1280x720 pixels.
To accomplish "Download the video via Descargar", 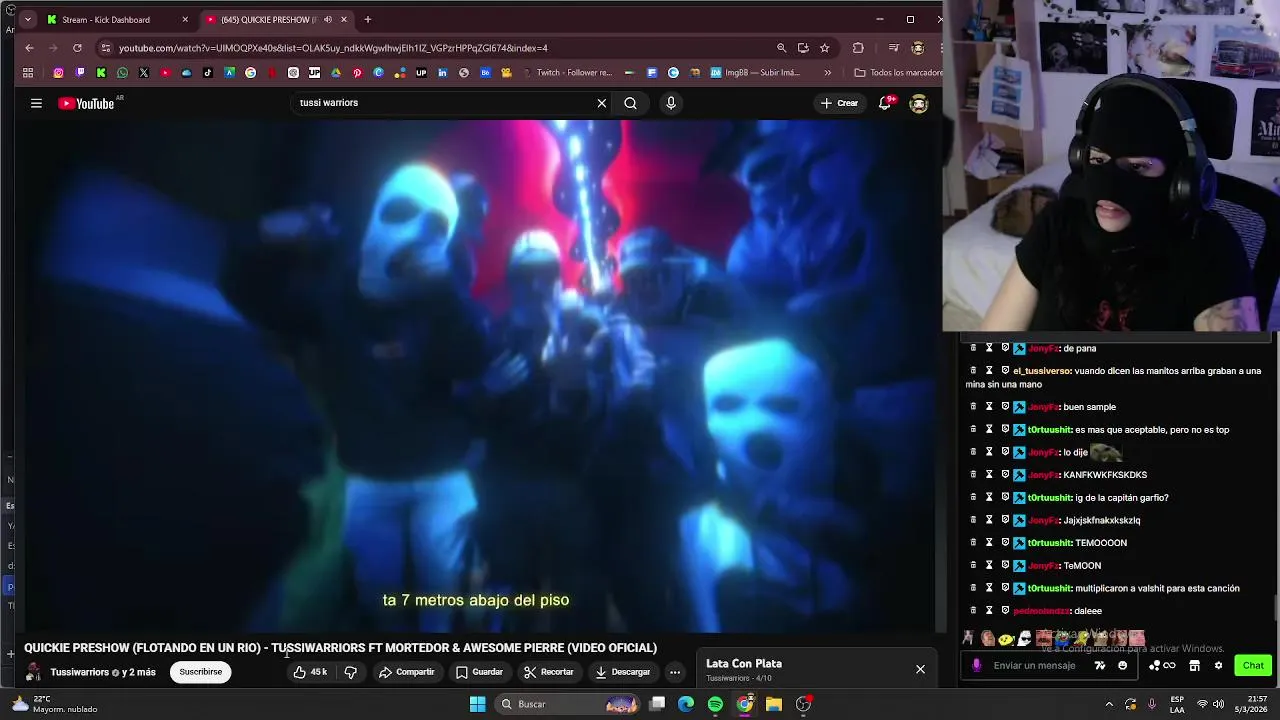I will tap(622, 672).
